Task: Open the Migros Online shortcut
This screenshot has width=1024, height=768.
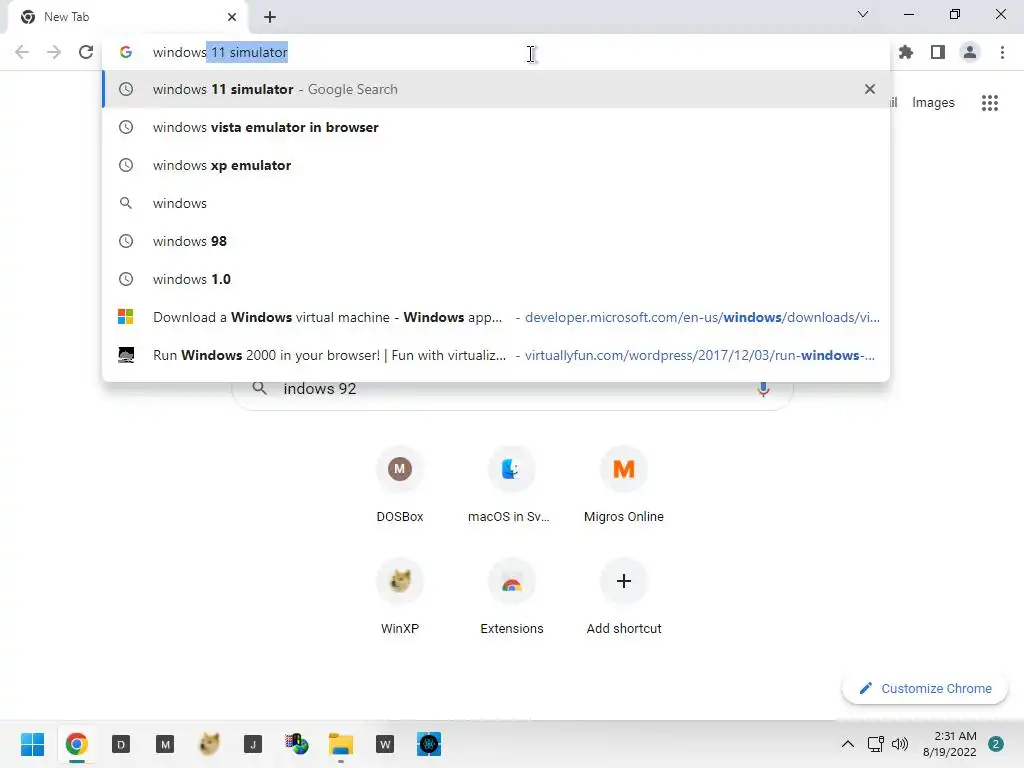Action: click(x=624, y=485)
